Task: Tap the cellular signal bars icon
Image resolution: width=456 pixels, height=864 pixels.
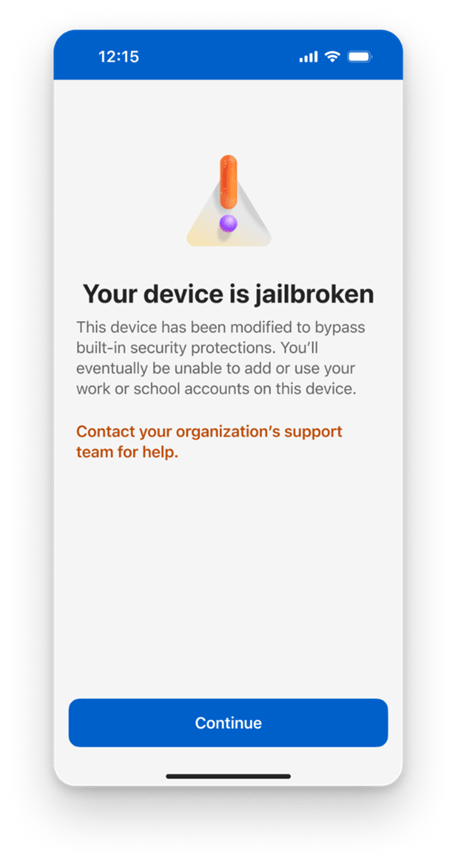Action: pyautogui.click(x=308, y=57)
